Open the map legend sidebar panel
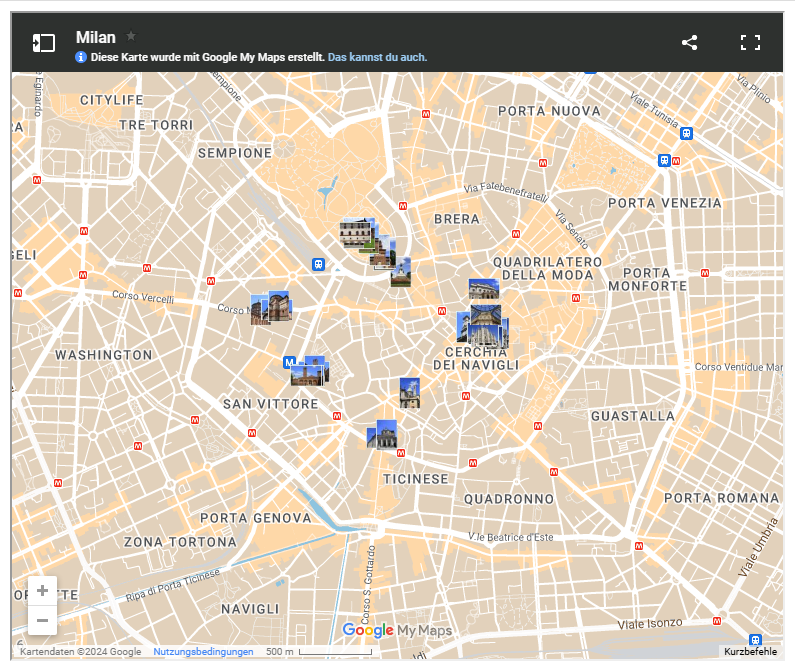This screenshot has width=795, height=672. point(43,42)
